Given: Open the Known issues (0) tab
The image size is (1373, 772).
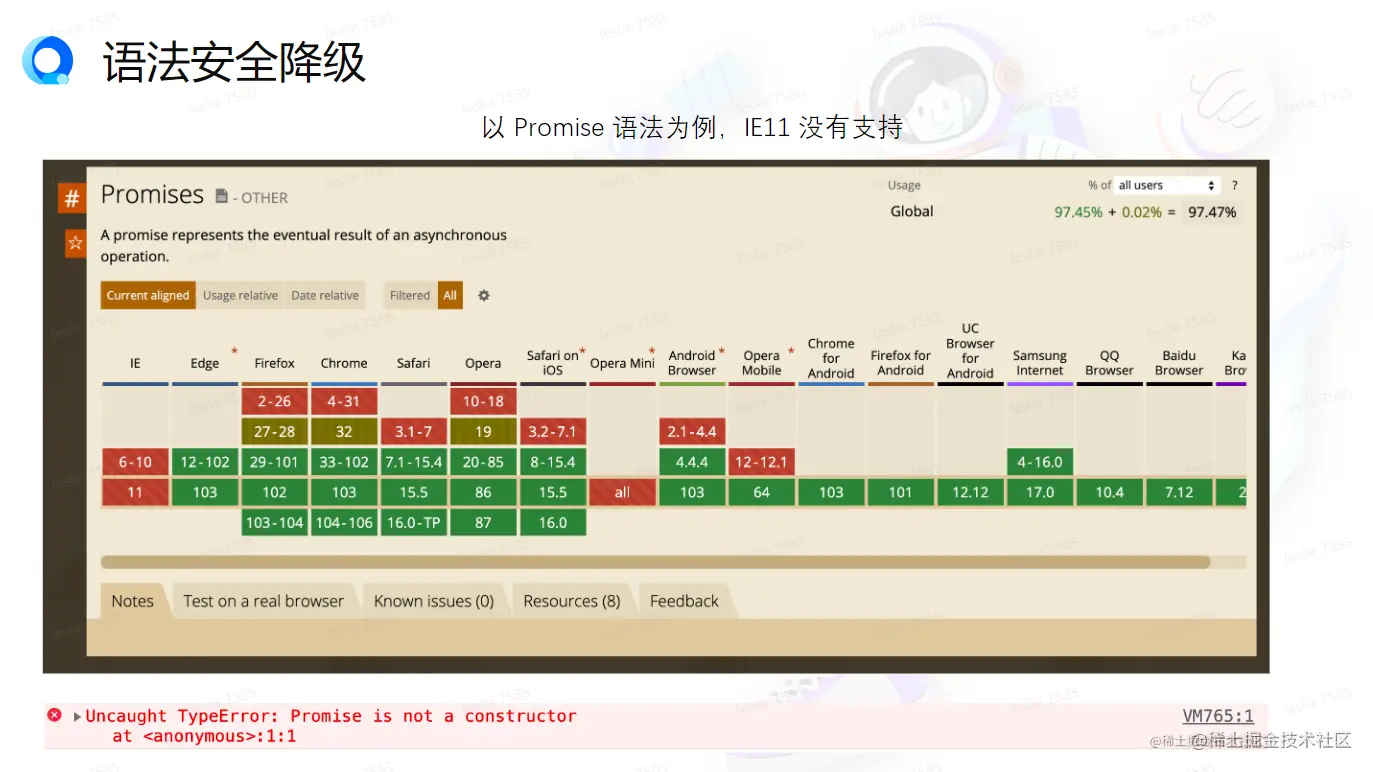Looking at the screenshot, I should 434,601.
